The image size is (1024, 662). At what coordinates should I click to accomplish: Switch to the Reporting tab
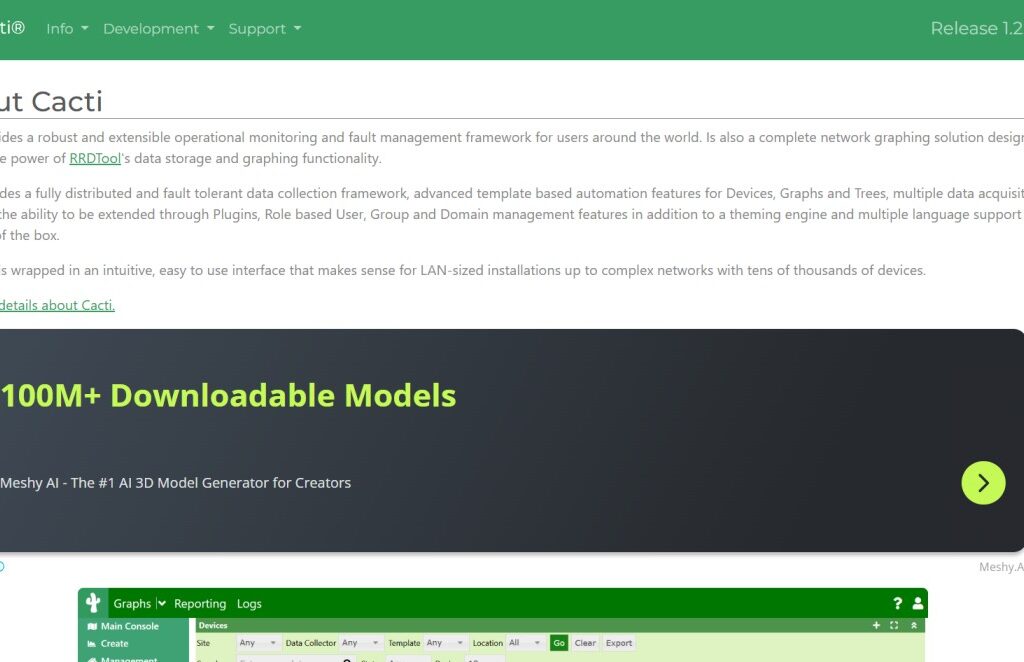200,604
